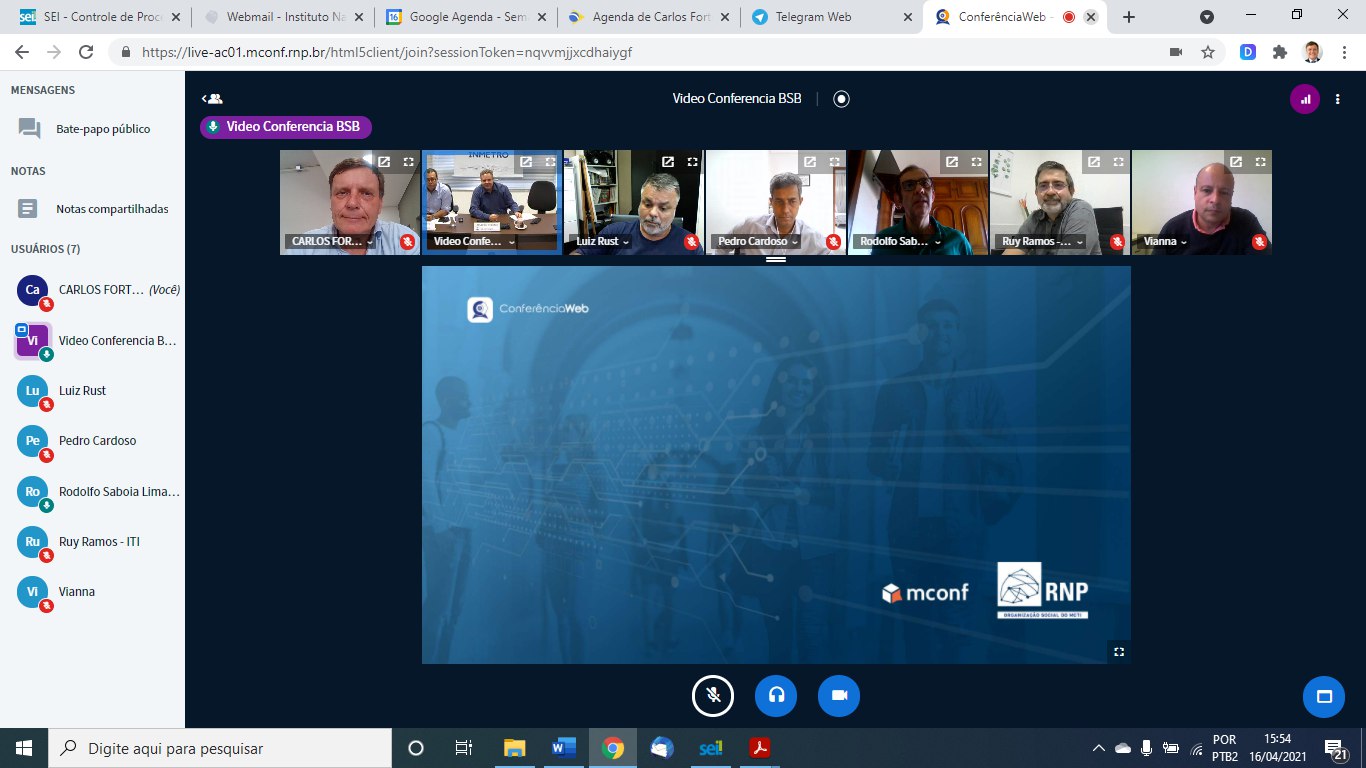Screen dimensions: 1366x768
Task: Toggle webcam sharing button
Action: (x=839, y=696)
